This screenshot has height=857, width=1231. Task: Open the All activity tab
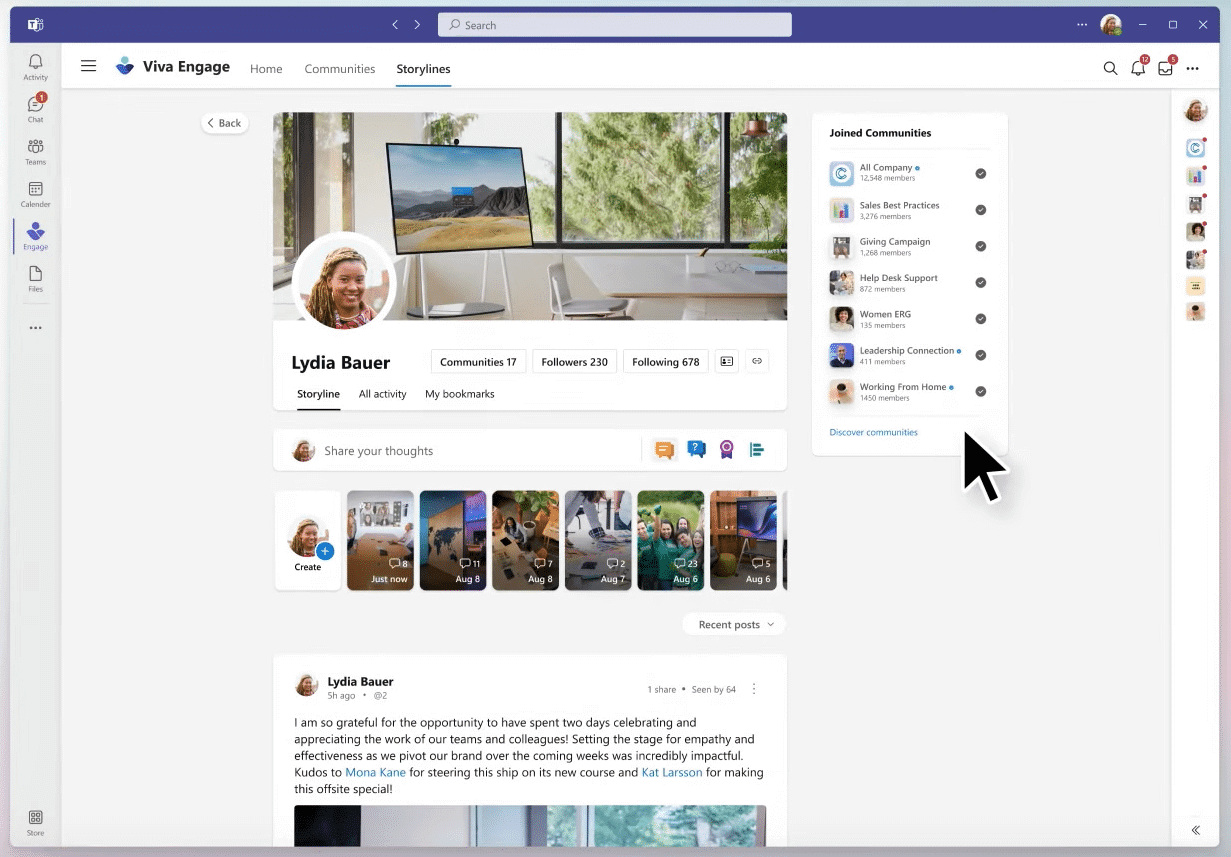click(383, 394)
